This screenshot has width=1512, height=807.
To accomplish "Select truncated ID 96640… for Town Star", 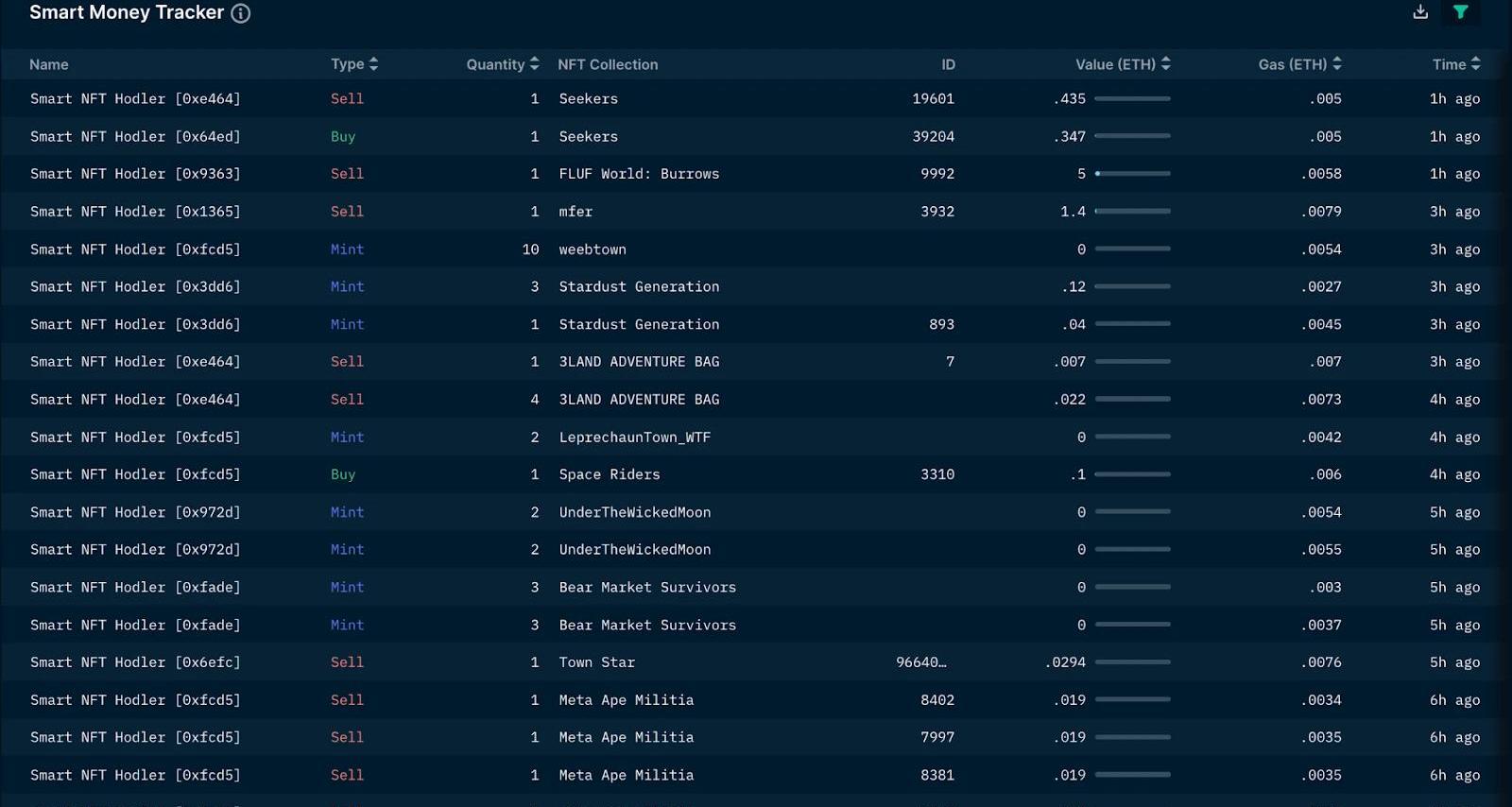I will tap(921, 662).
